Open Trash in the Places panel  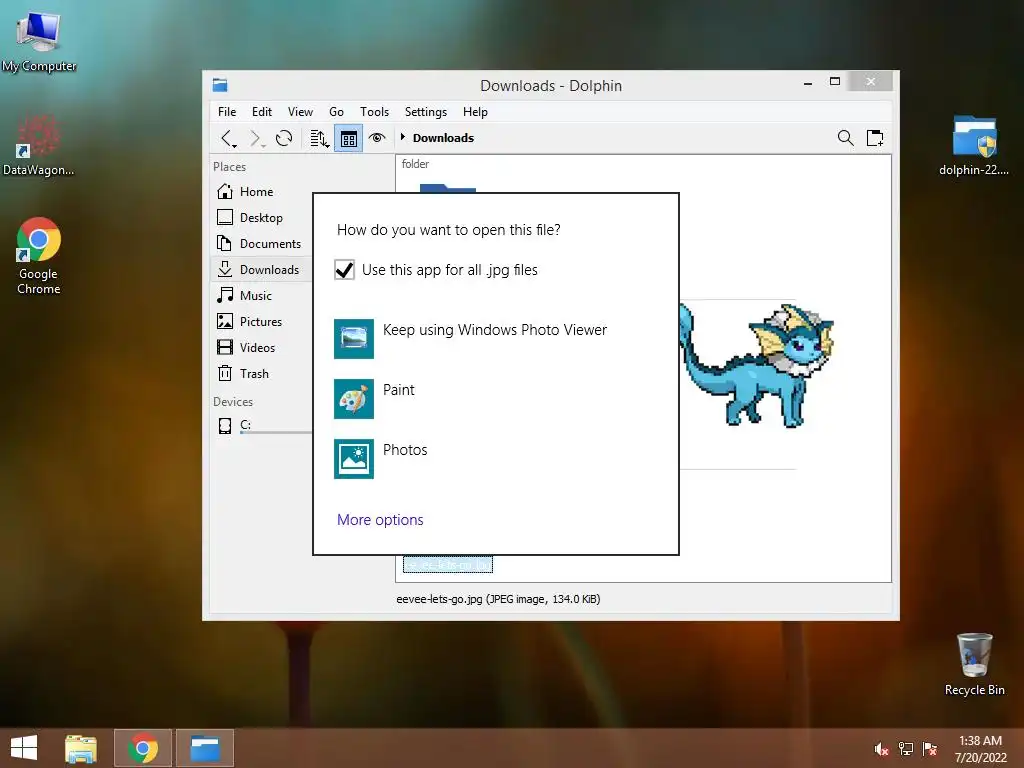(261, 374)
